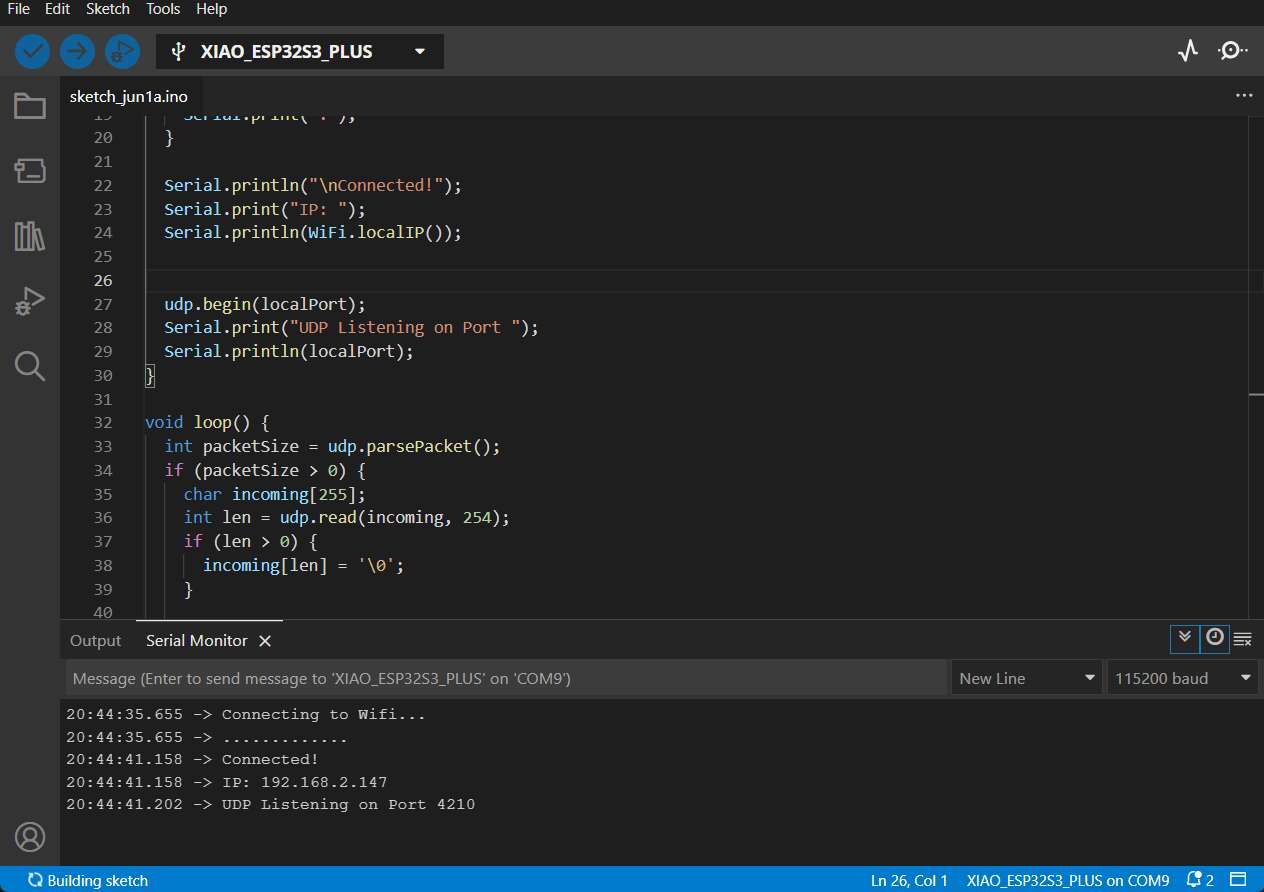Image resolution: width=1264 pixels, height=892 pixels.
Task: Clear the Serial Monitor output
Action: pyautogui.click(x=1243, y=639)
